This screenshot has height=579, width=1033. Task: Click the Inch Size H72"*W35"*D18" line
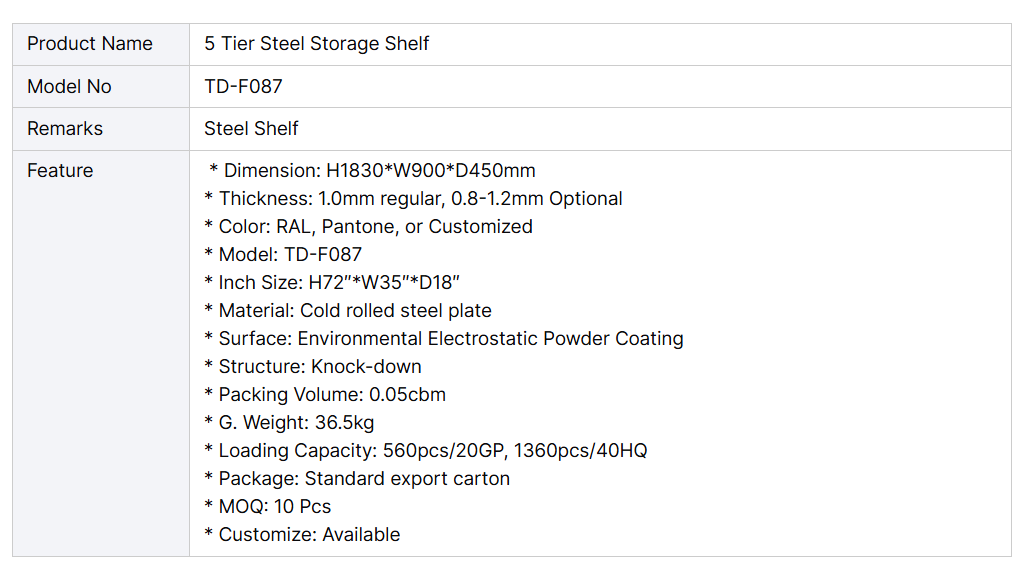pyautogui.click(x=332, y=283)
